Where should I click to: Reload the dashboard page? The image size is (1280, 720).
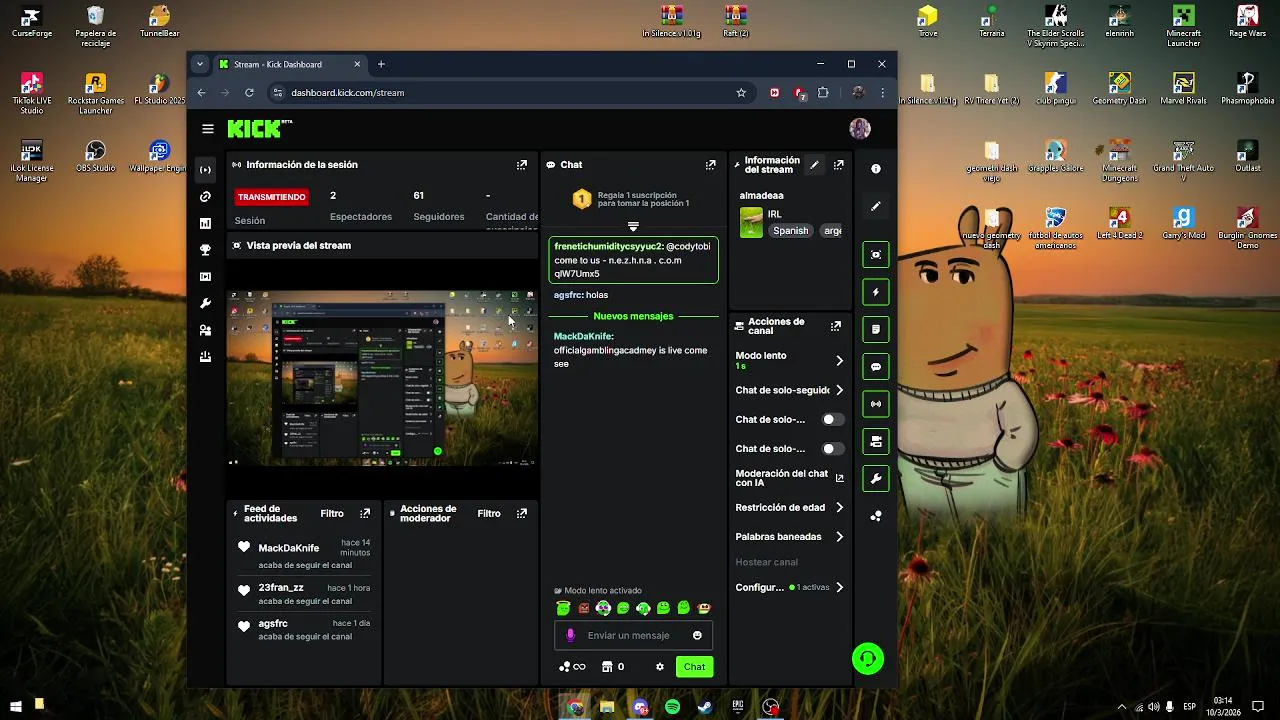click(x=249, y=92)
